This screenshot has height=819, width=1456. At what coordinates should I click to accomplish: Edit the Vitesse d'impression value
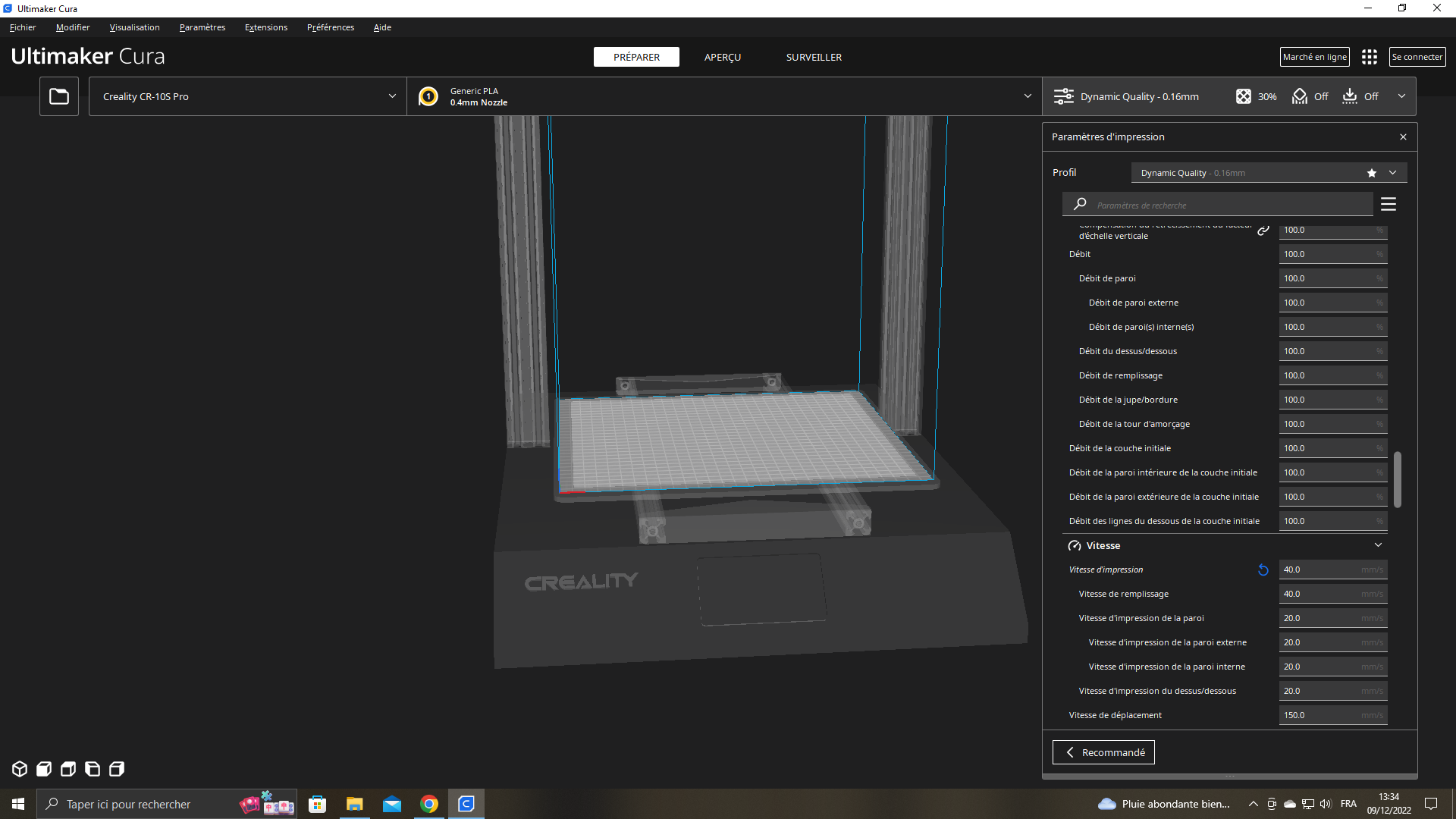1333,570
